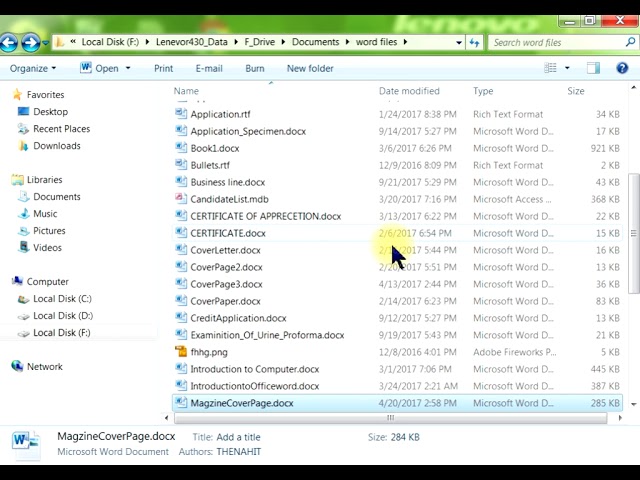640x480 pixels.
Task: Open the Organize menu
Action: [x=33, y=68]
